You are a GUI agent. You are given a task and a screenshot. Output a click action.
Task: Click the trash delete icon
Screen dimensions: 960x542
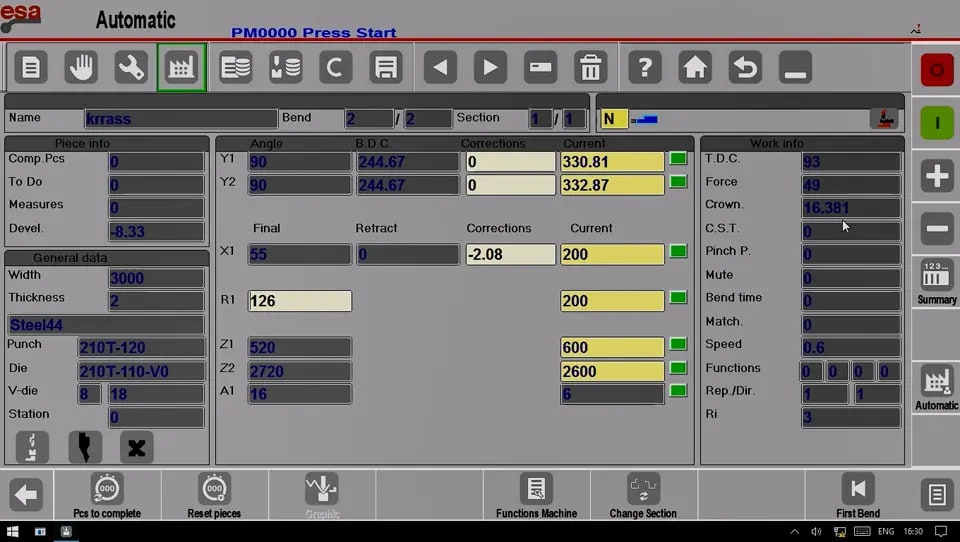tap(590, 67)
